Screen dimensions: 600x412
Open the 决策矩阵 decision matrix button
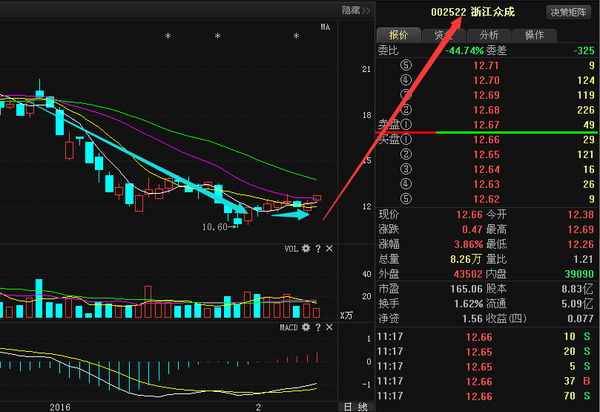click(569, 12)
